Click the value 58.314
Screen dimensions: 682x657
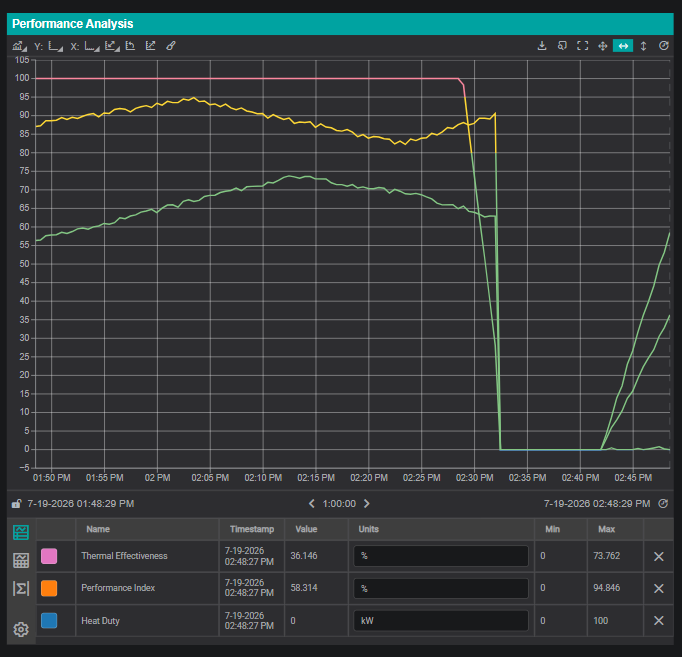(304, 588)
